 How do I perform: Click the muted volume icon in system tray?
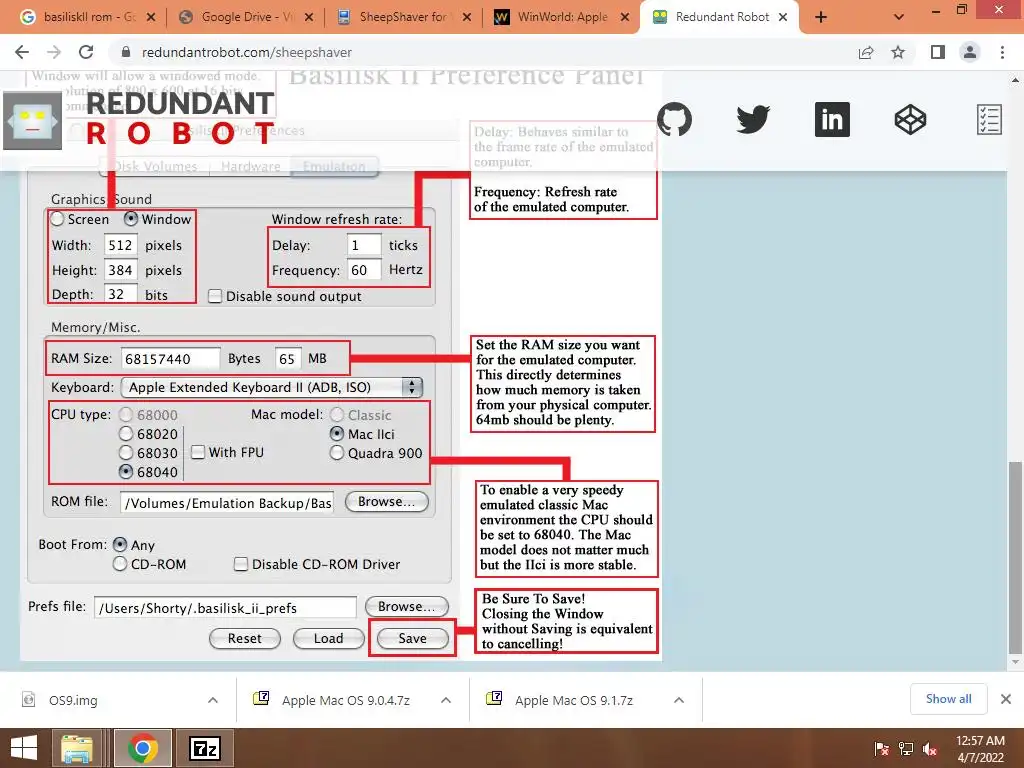point(930,749)
